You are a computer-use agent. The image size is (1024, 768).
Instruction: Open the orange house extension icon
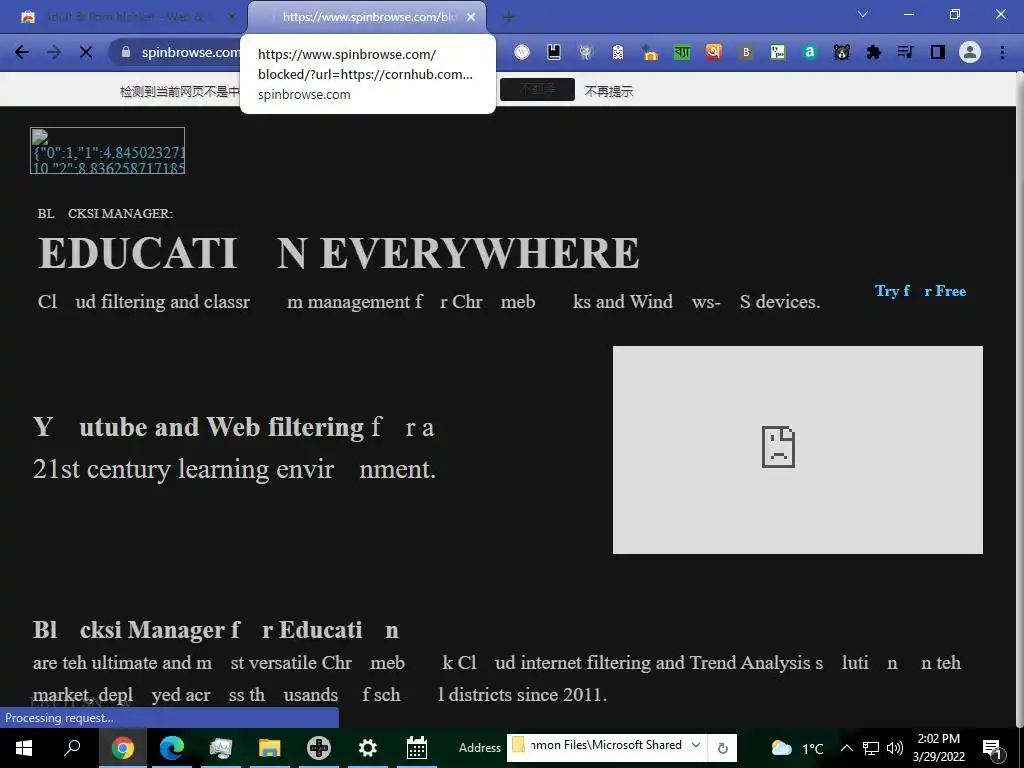point(650,52)
